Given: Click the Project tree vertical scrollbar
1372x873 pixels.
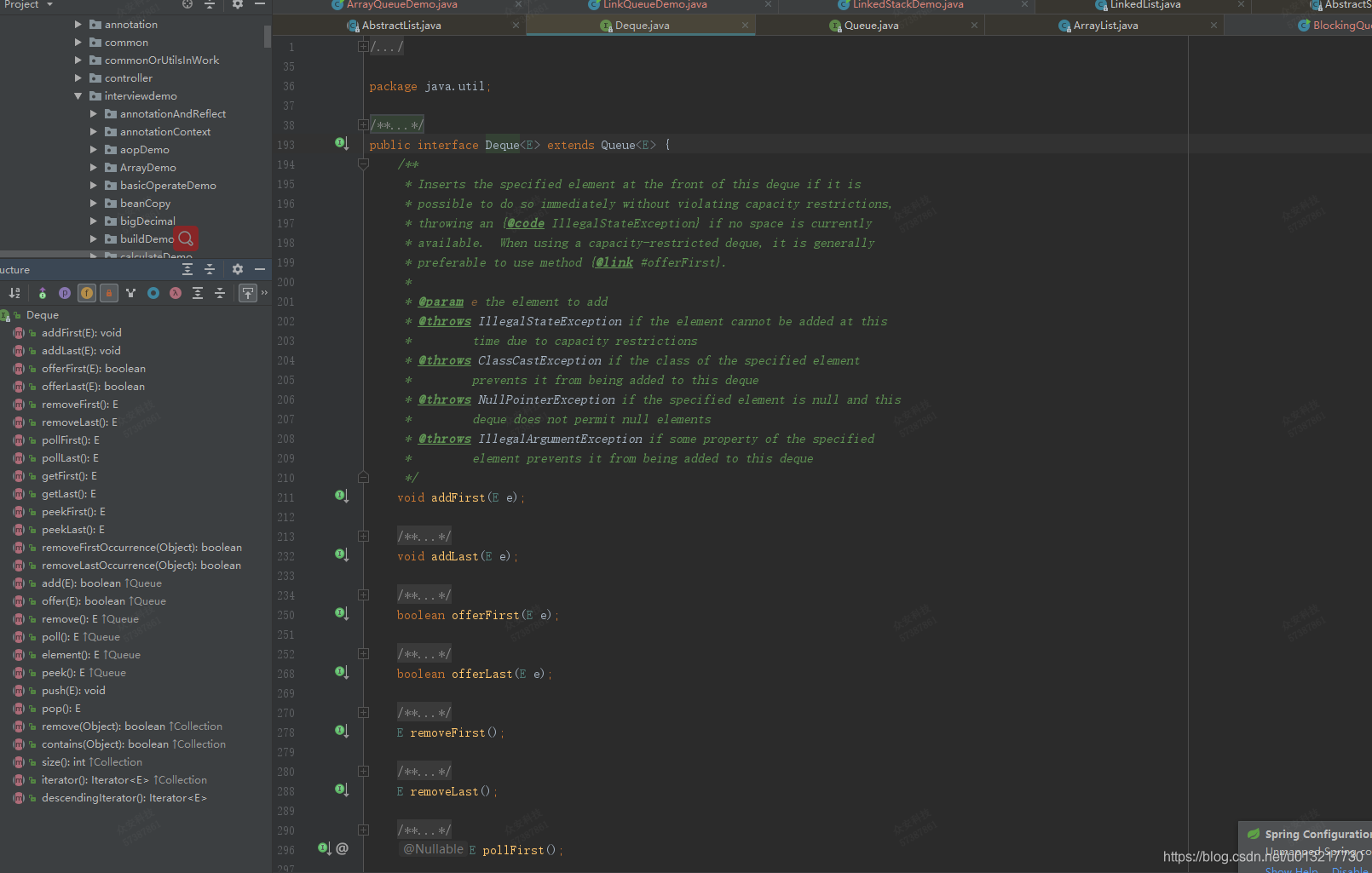Looking at the screenshot, I should (x=268, y=37).
